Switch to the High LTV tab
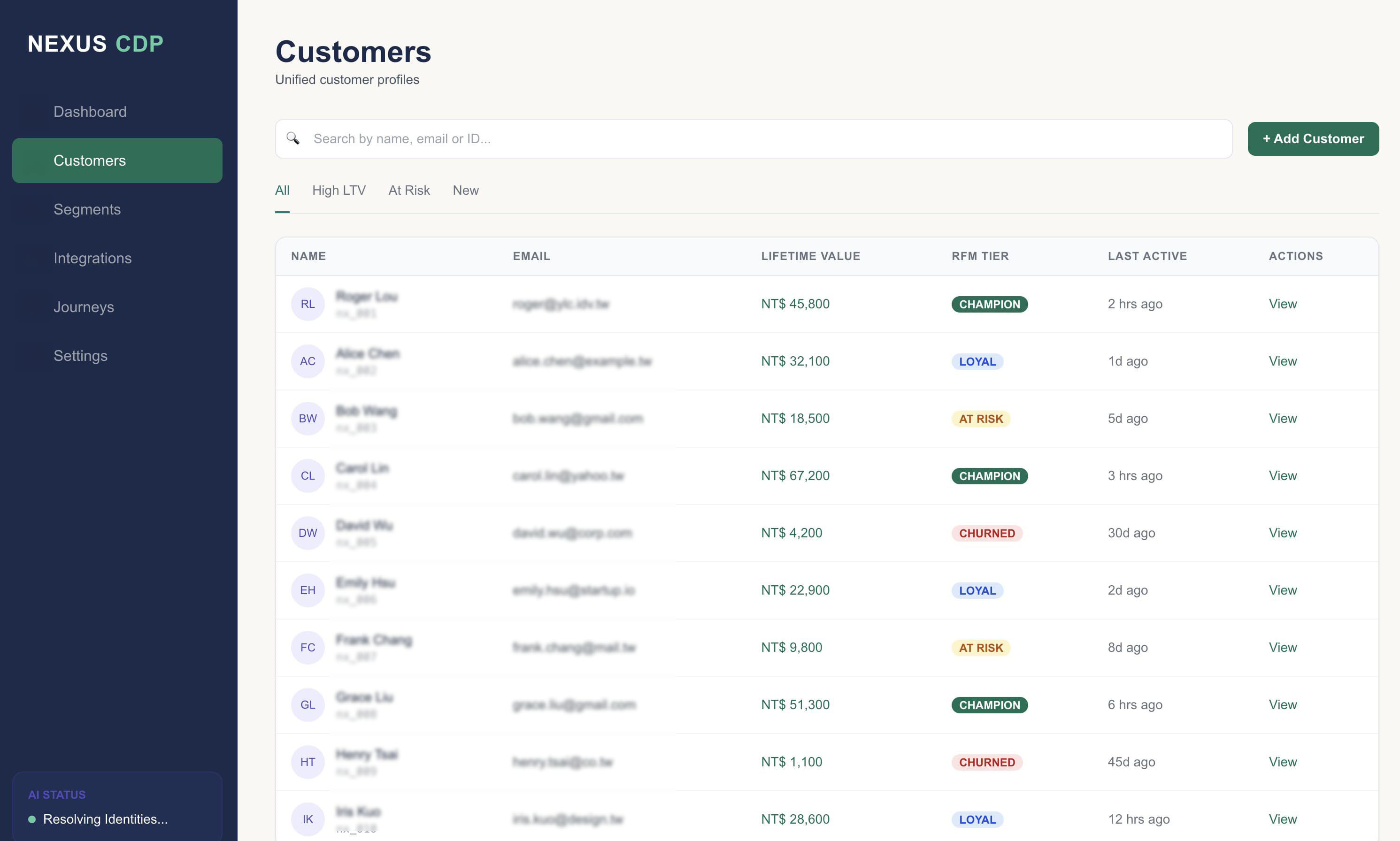This screenshot has height=841, width=1400. click(338, 191)
